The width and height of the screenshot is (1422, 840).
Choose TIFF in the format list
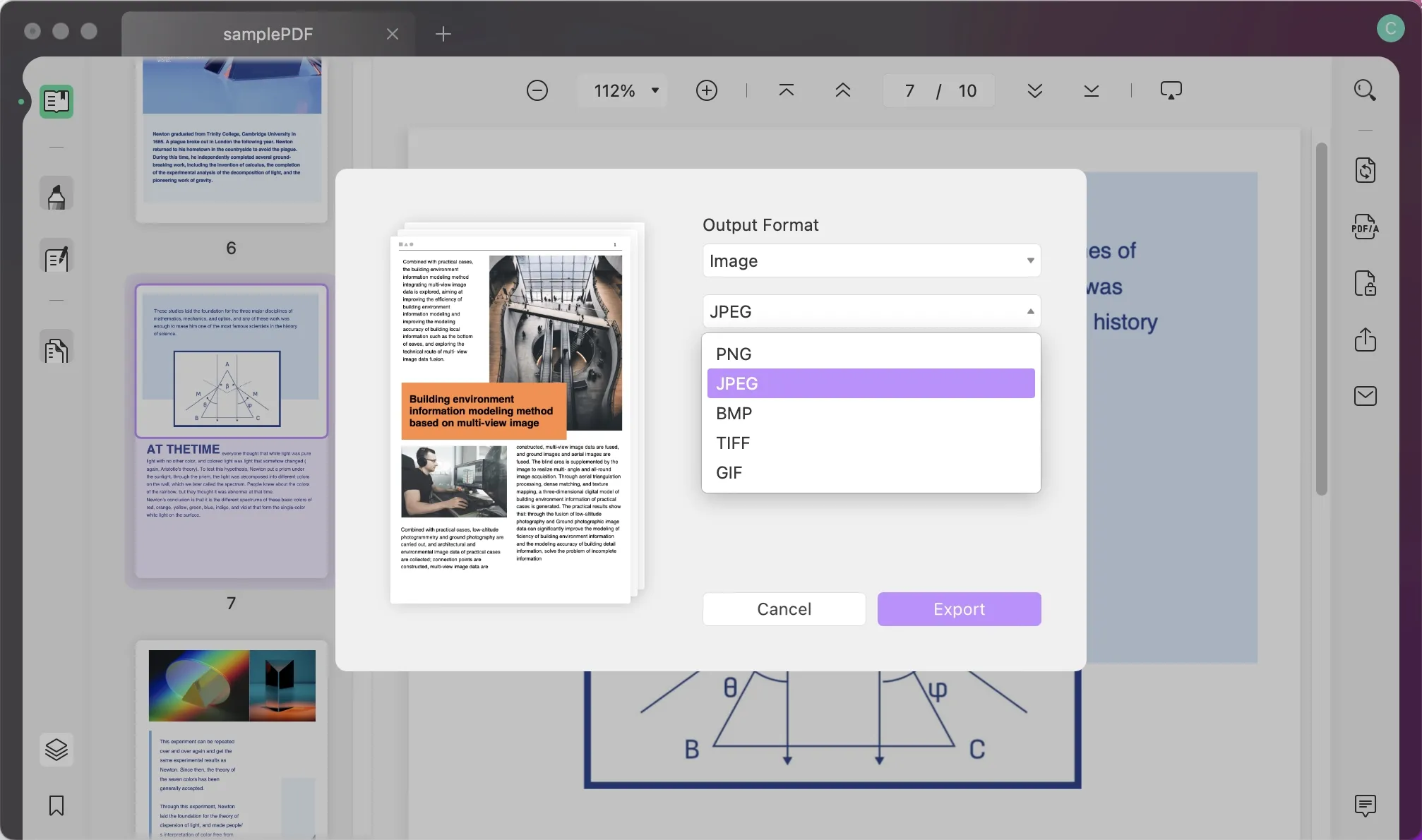[x=733, y=443]
